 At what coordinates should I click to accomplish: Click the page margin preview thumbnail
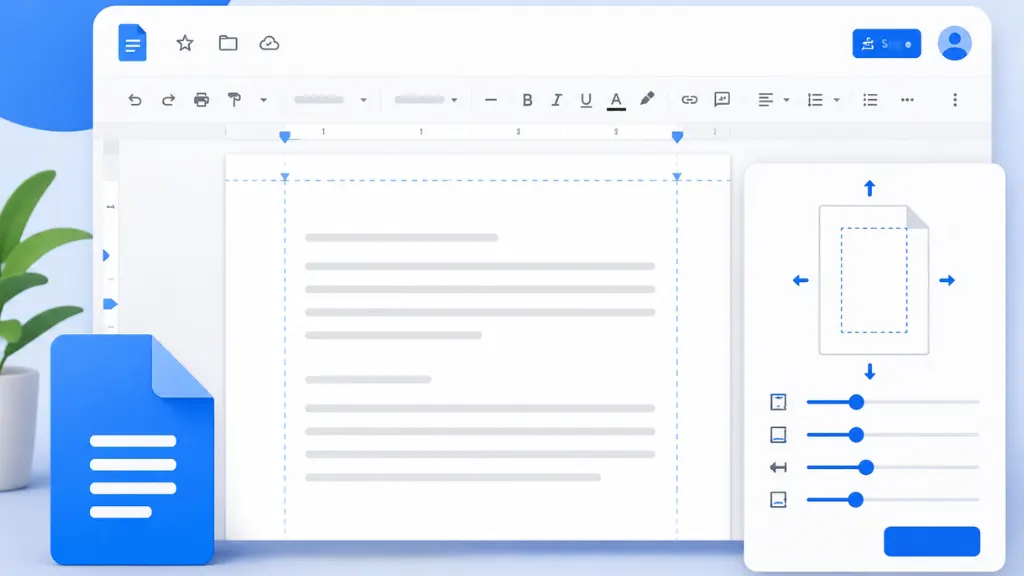pyautogui.click(x=874, y=280)
